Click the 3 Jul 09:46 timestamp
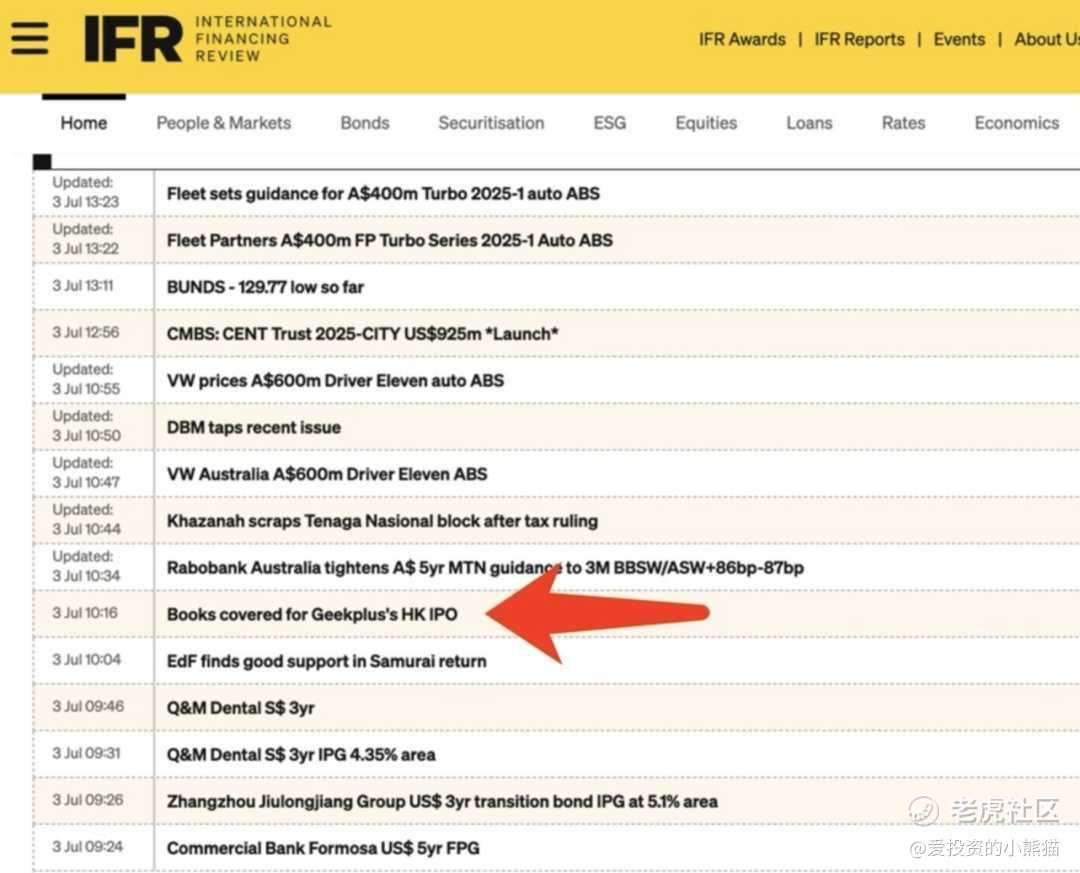The height and width of the screenshot is (873, 1080). point(88,707)
